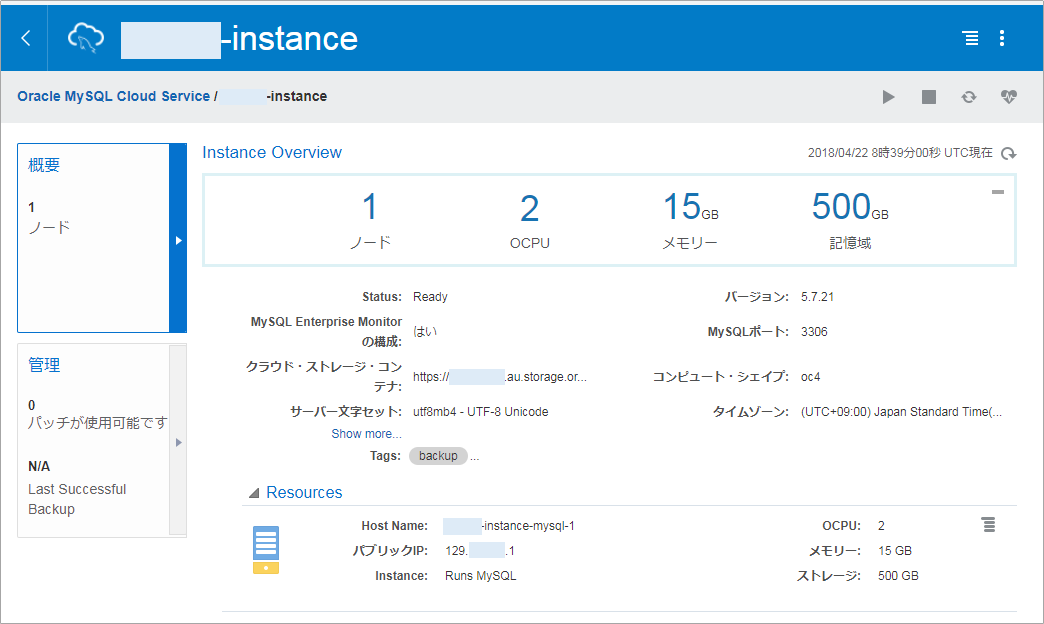
Task: Open the mysql-1 node actions menu
Action: tap(988, 525)
